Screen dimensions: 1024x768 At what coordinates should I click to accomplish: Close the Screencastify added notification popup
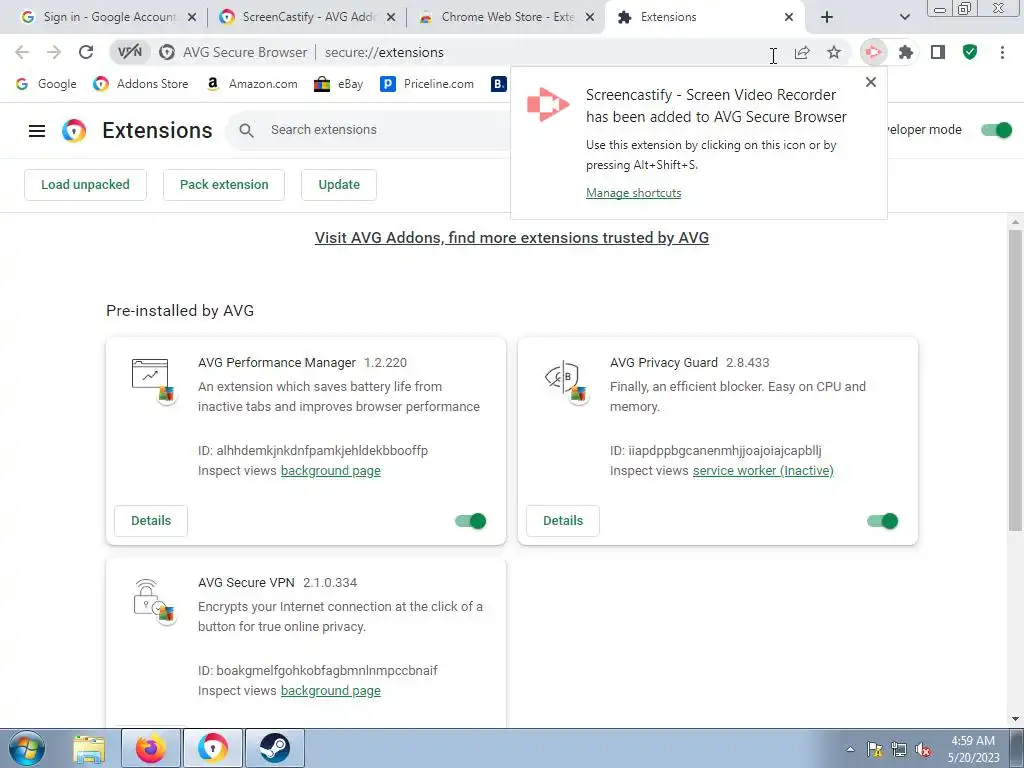pos(871,82)
